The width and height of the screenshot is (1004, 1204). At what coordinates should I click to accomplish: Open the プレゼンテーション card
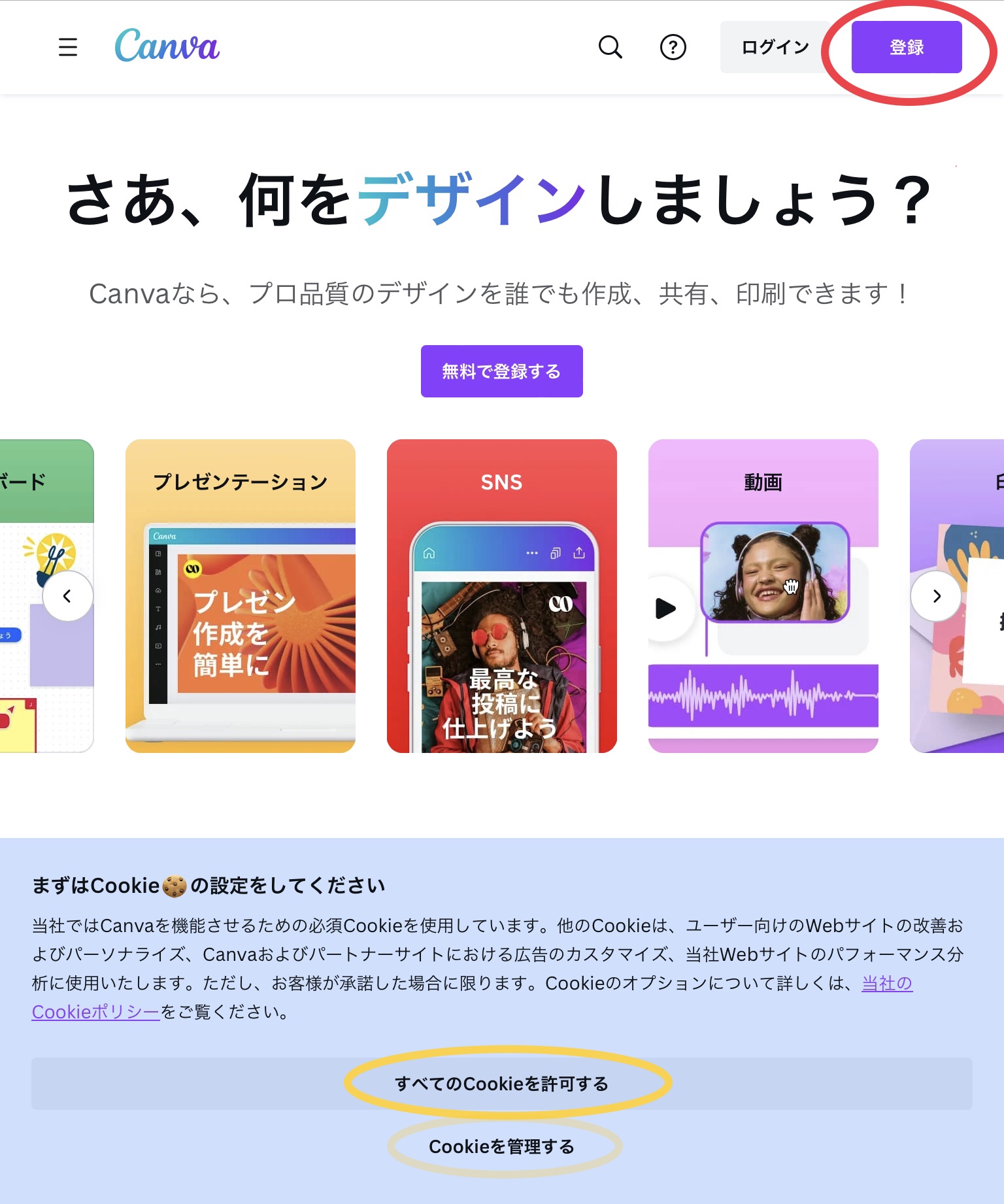tap(241, 596)
